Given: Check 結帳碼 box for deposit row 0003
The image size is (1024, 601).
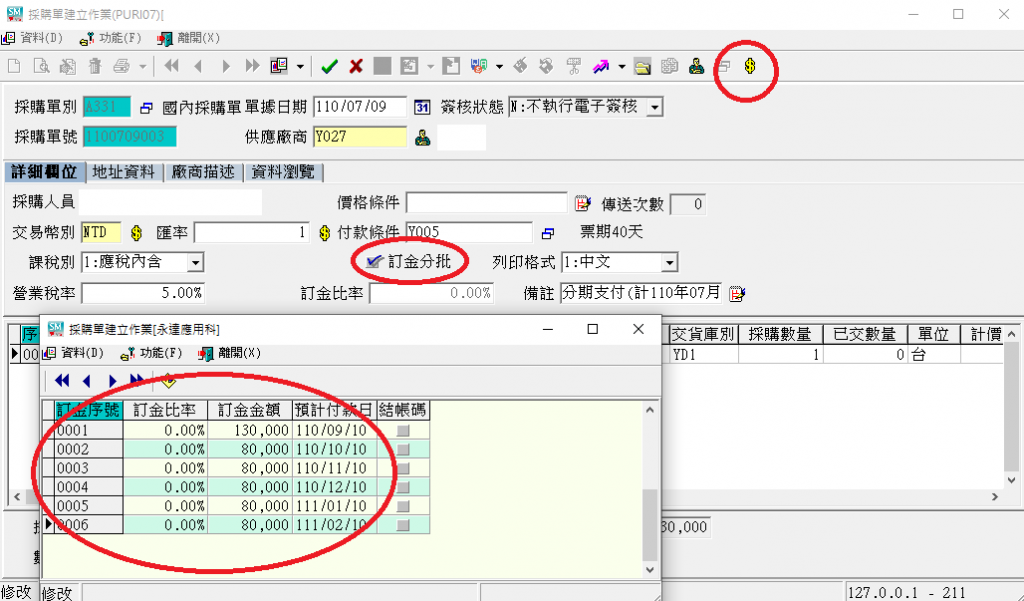Looking at the screenshot, I should pos(403,468).
